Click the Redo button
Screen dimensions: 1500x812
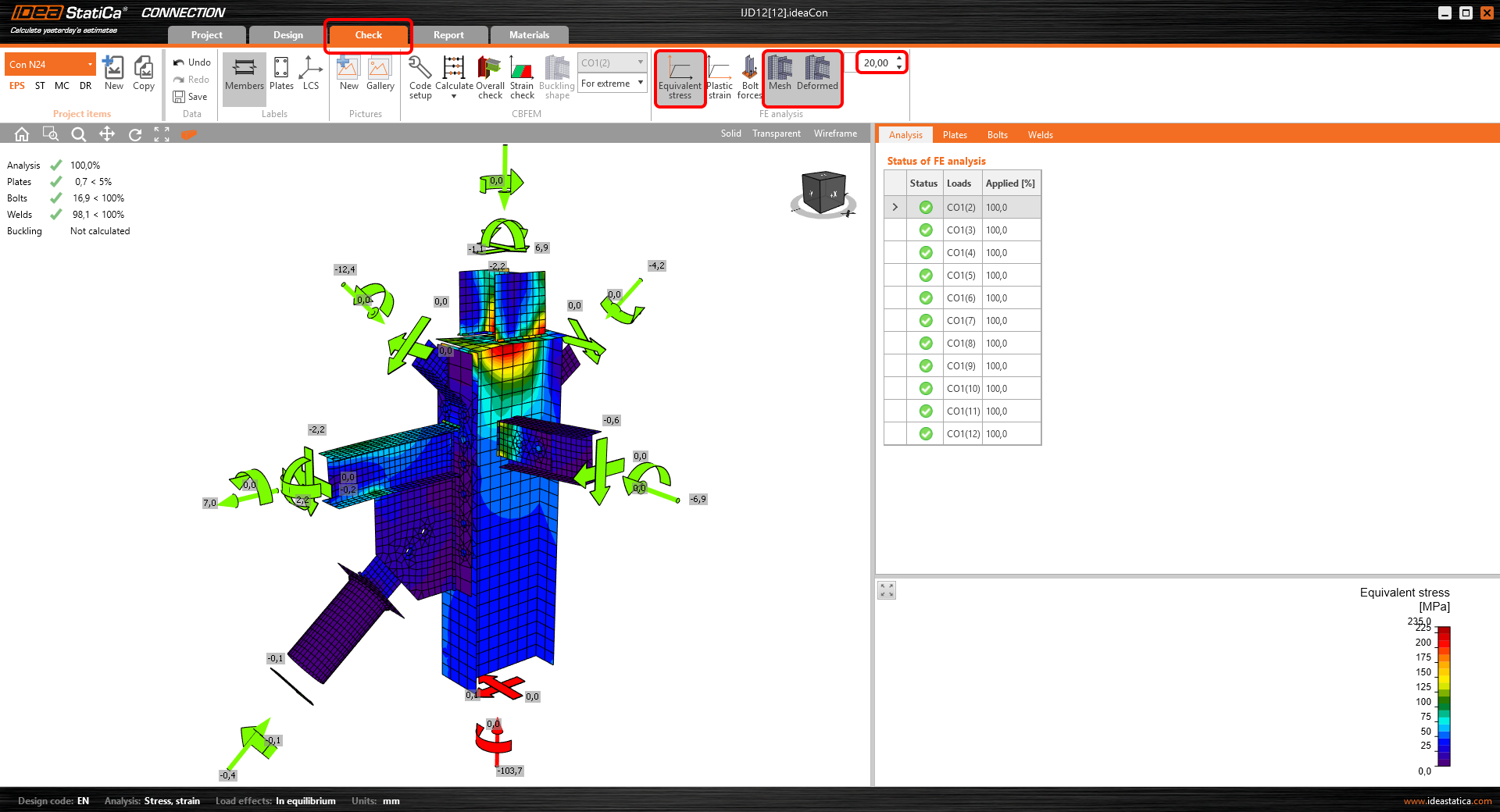coord(191,80)
